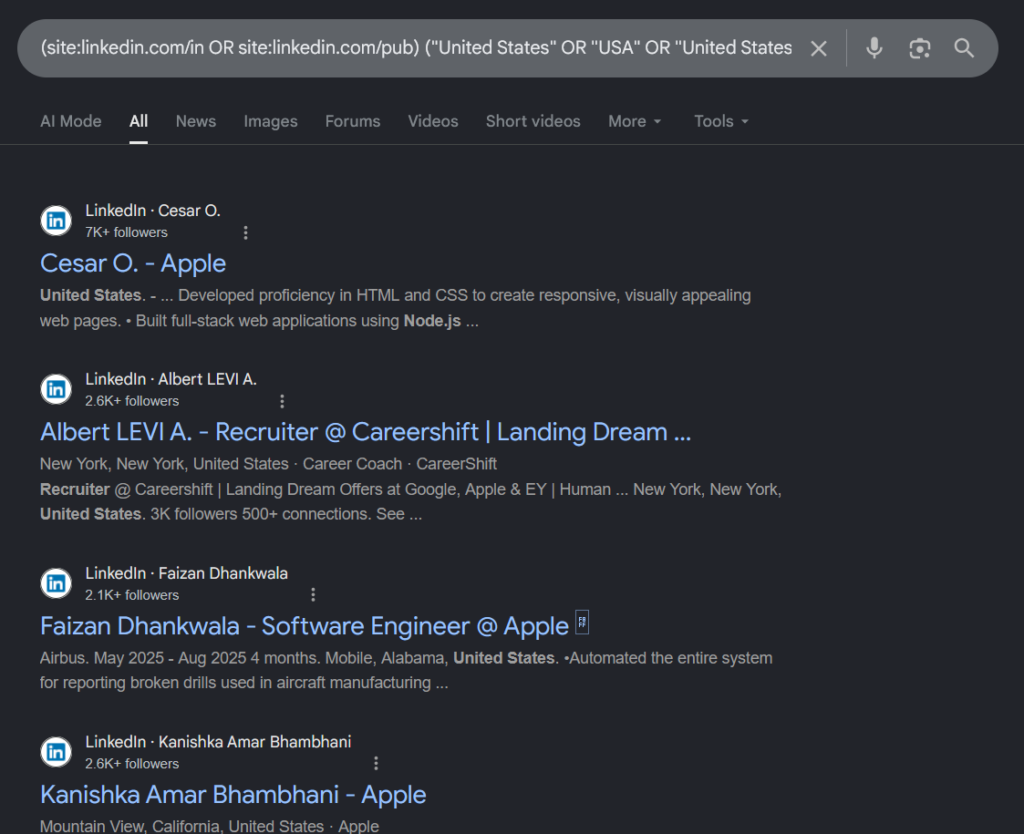This screenshot has width=1024, height=834.
Task: Go to Short videos tab
Action: tap(533, 121)
